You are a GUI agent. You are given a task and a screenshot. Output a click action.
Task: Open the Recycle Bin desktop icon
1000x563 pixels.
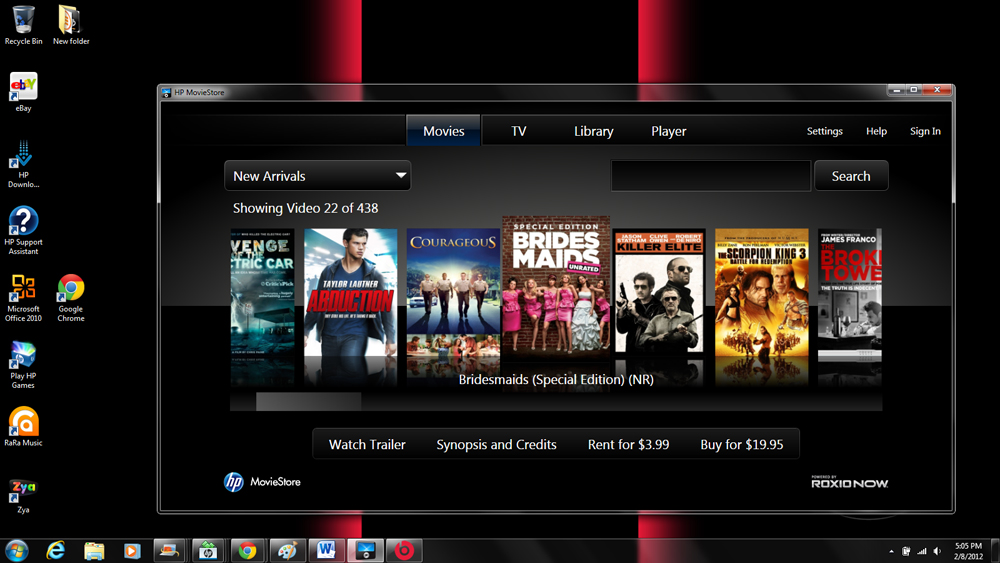[24, 25]
